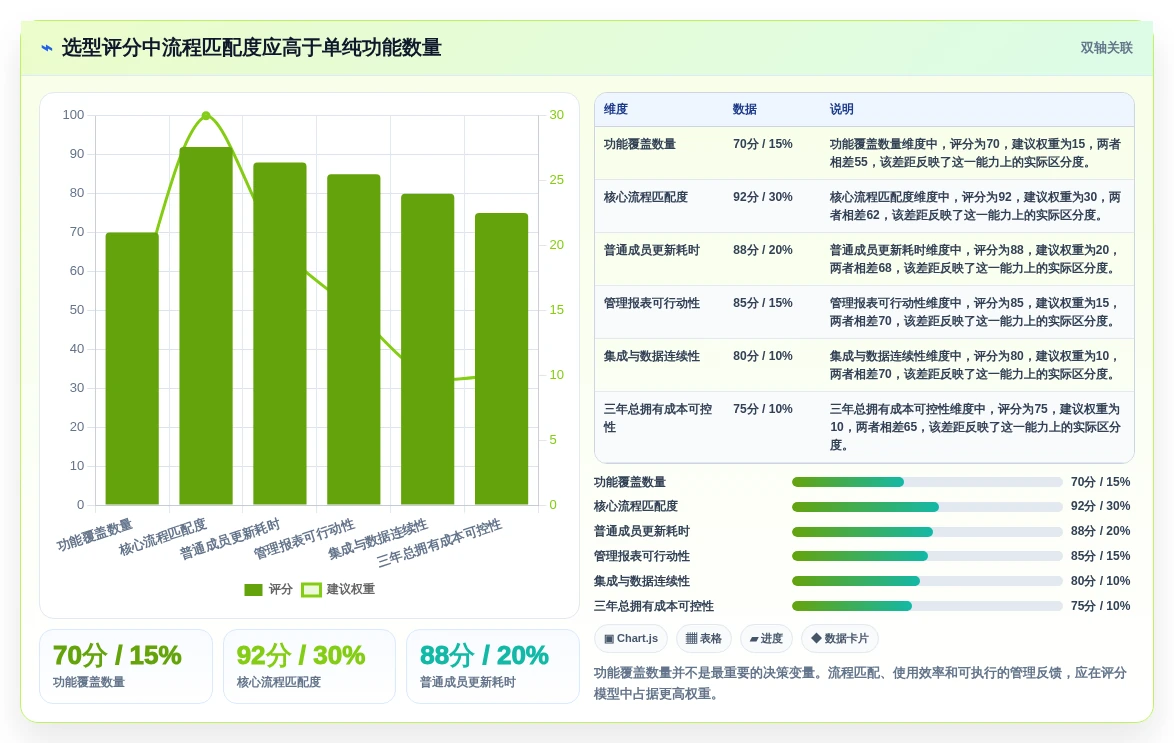Click the 三年总拥有成本可控性 x-axis label
The width and height of the screenshot is (1174, 743).
coord(439,543)
